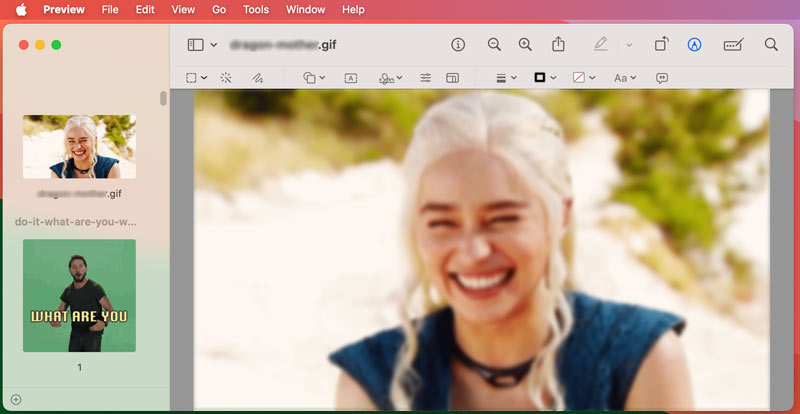Viewport: 800px width, 414px height.
Task: Expand the Text Style dropdown arrow
Action: (634, 78)
